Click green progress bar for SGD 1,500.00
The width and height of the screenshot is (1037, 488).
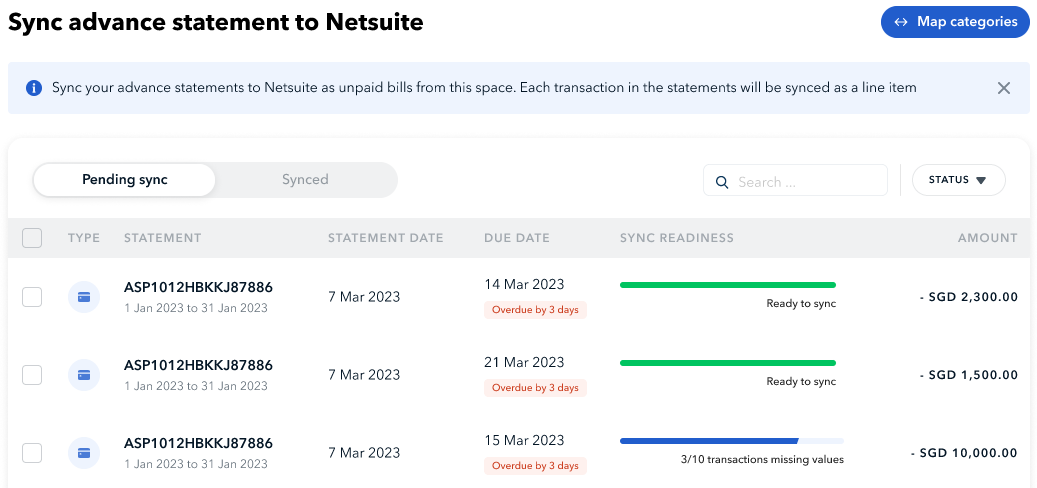[727, 363]
